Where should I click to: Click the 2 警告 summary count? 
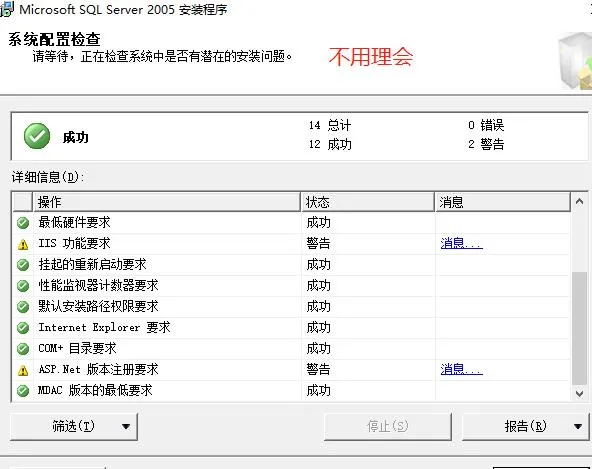tap(486, 144)
